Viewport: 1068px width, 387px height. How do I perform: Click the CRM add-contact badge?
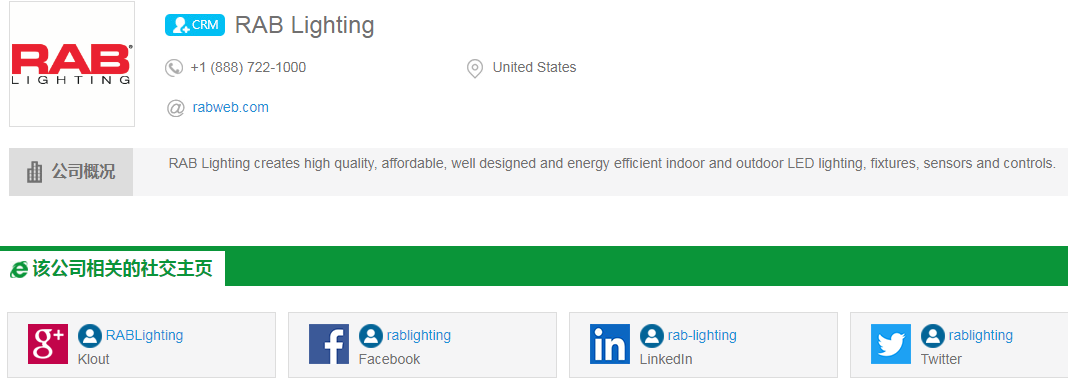pyautogui.click(x=195, y=25)
